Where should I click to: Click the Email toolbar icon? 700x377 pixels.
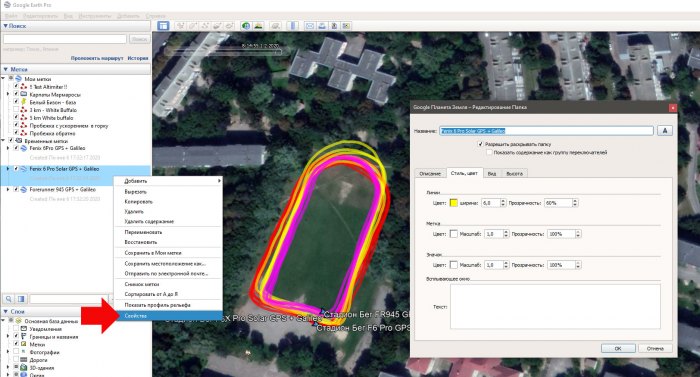click(309, 26)
